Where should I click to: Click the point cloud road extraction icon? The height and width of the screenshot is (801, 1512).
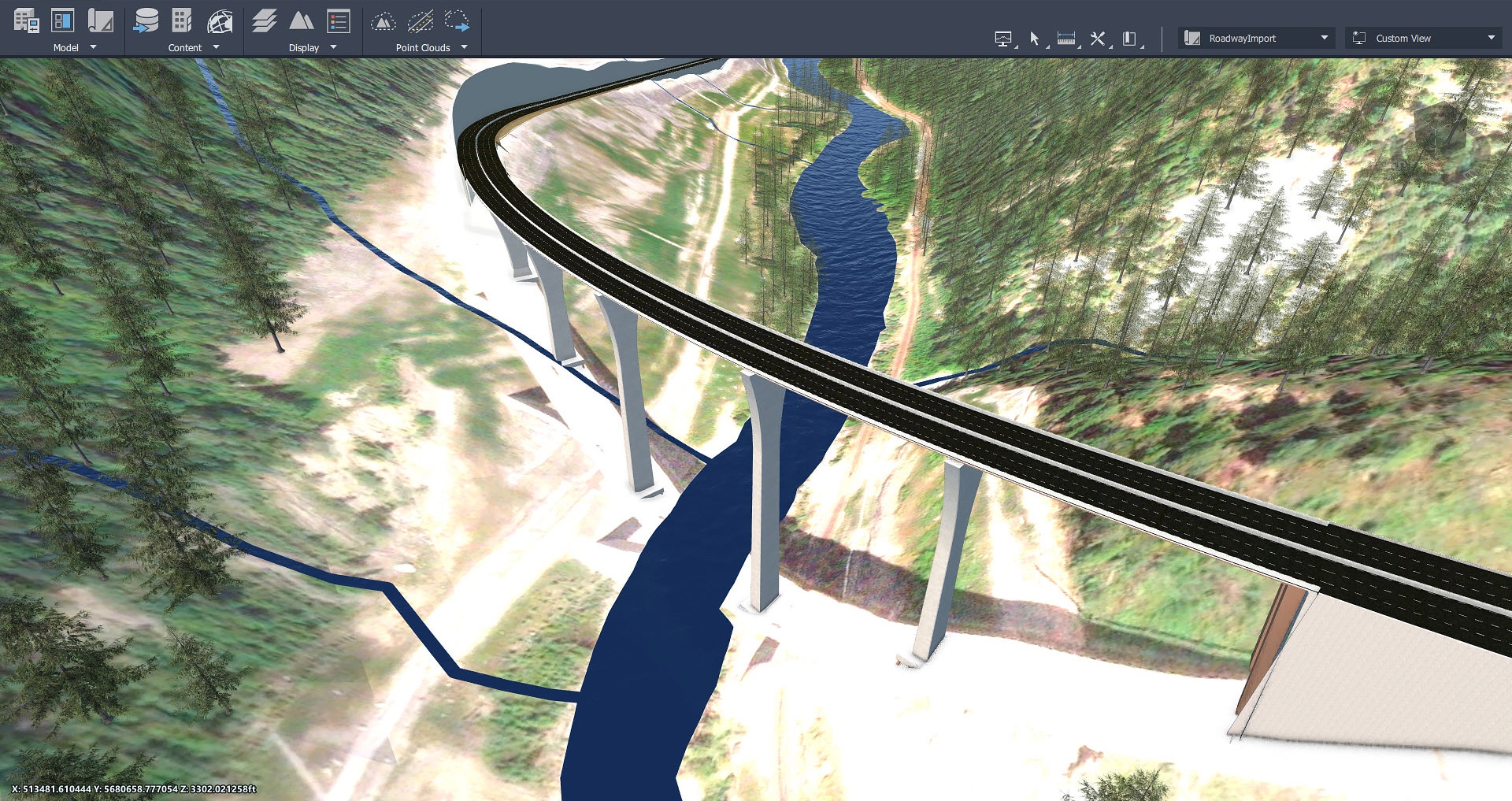420,21
